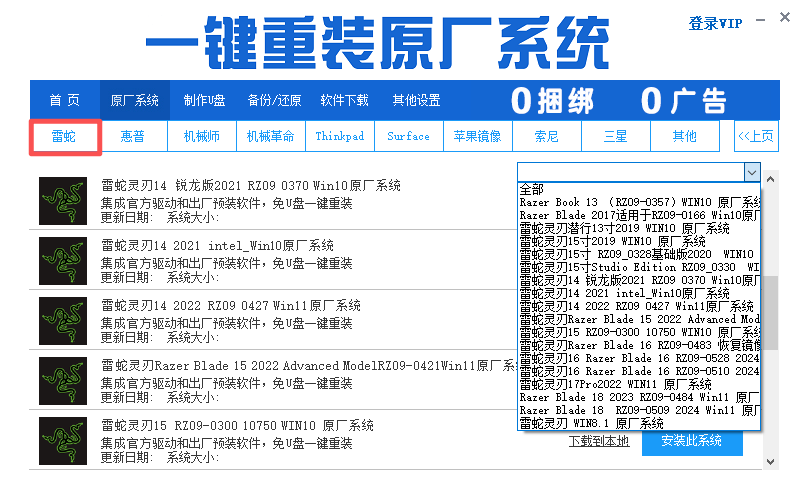Select the 机械师 brand button

coord(202,136)
